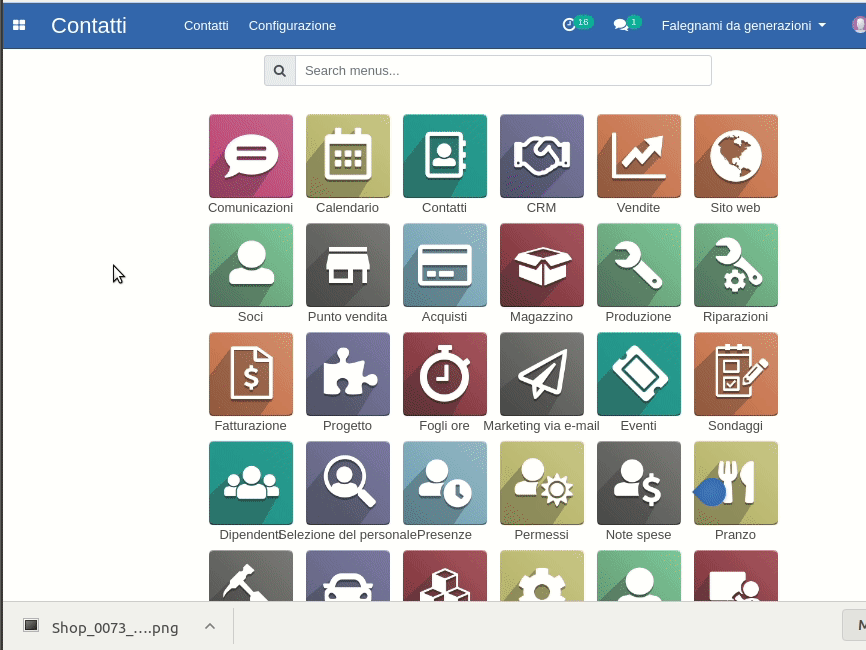866x650 pixels.
Task: Open the Dipendenti app
Action: [251, 483]
